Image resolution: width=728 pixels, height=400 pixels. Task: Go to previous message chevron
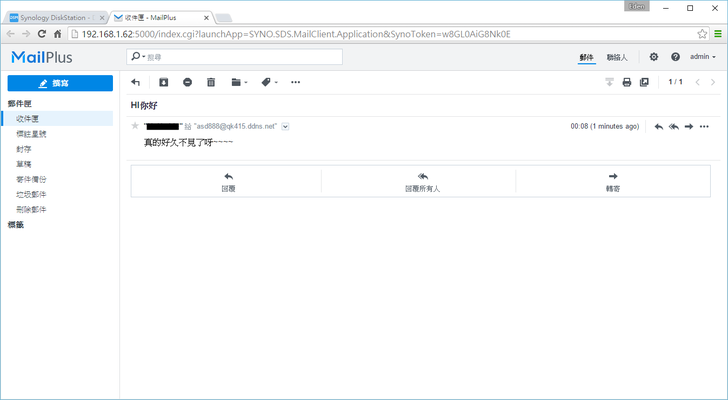[697, 82]
